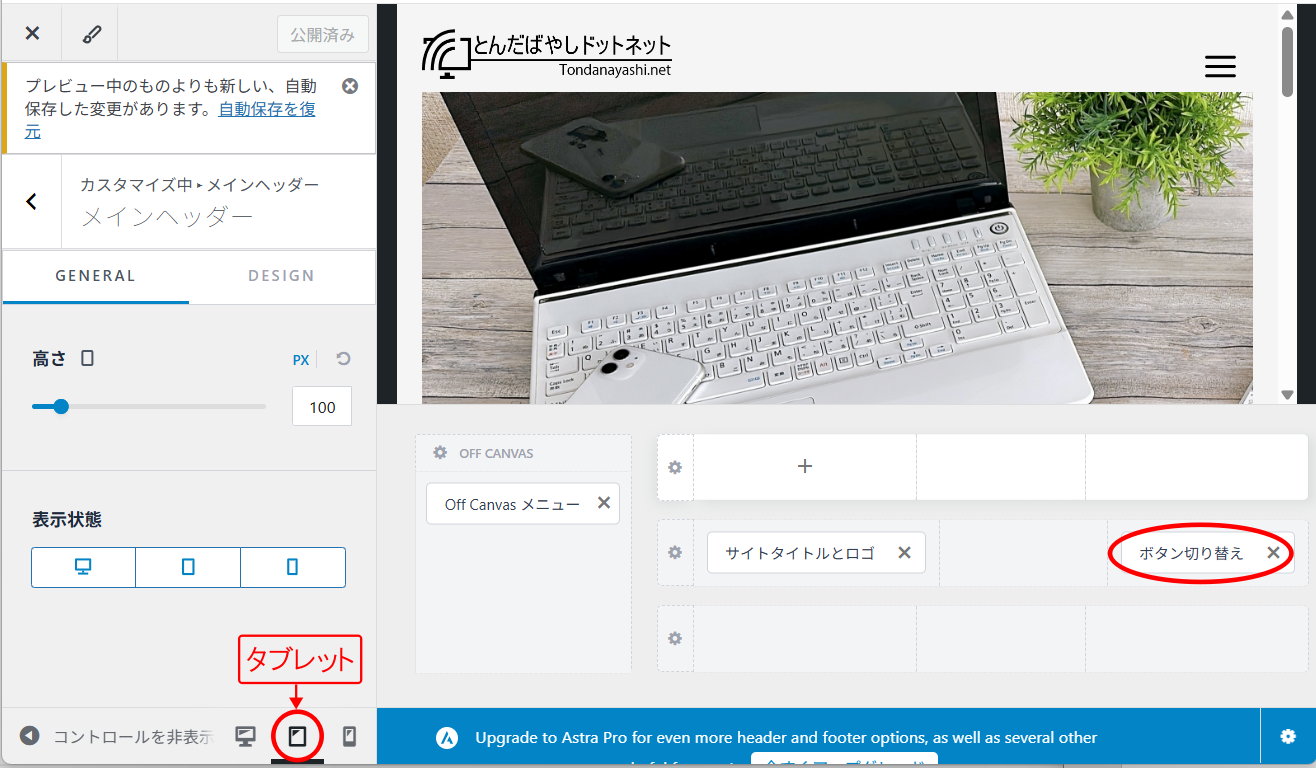Add an element with the plus icon

click(804, 466)
